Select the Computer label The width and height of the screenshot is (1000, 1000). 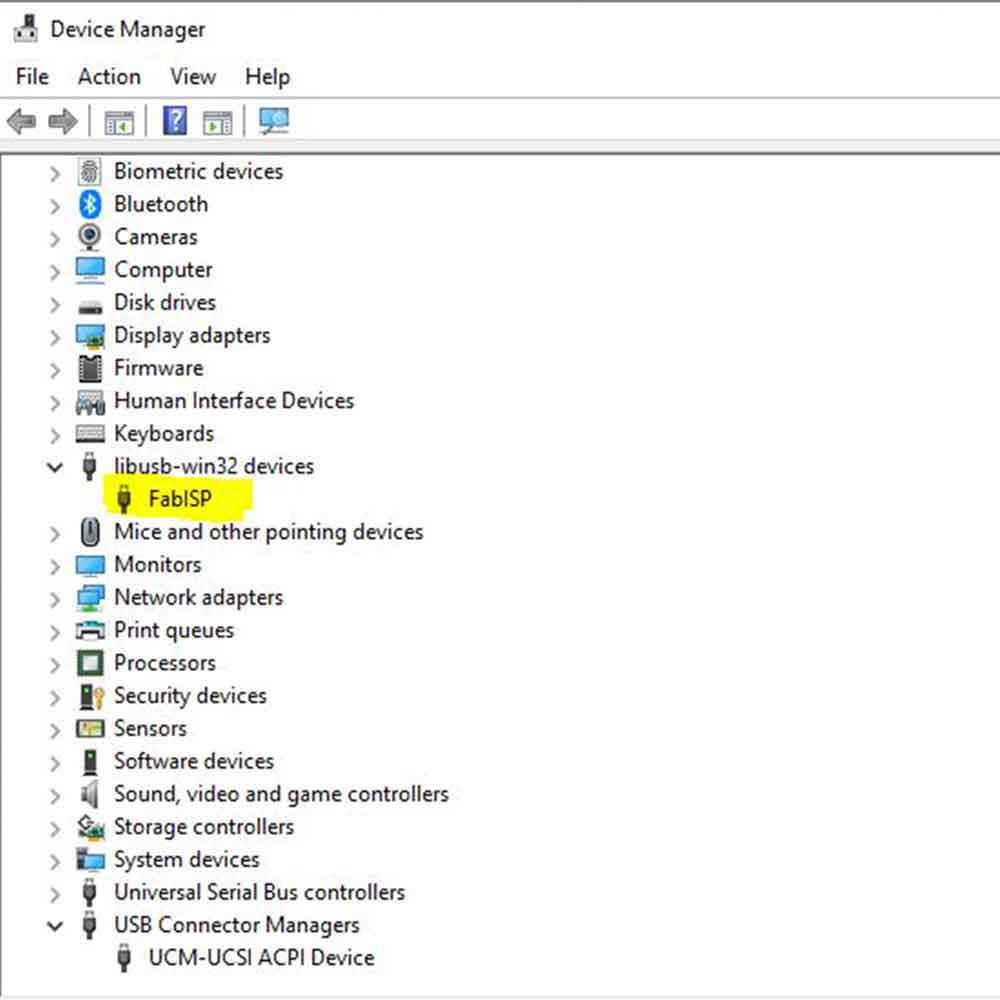point(163,270)
